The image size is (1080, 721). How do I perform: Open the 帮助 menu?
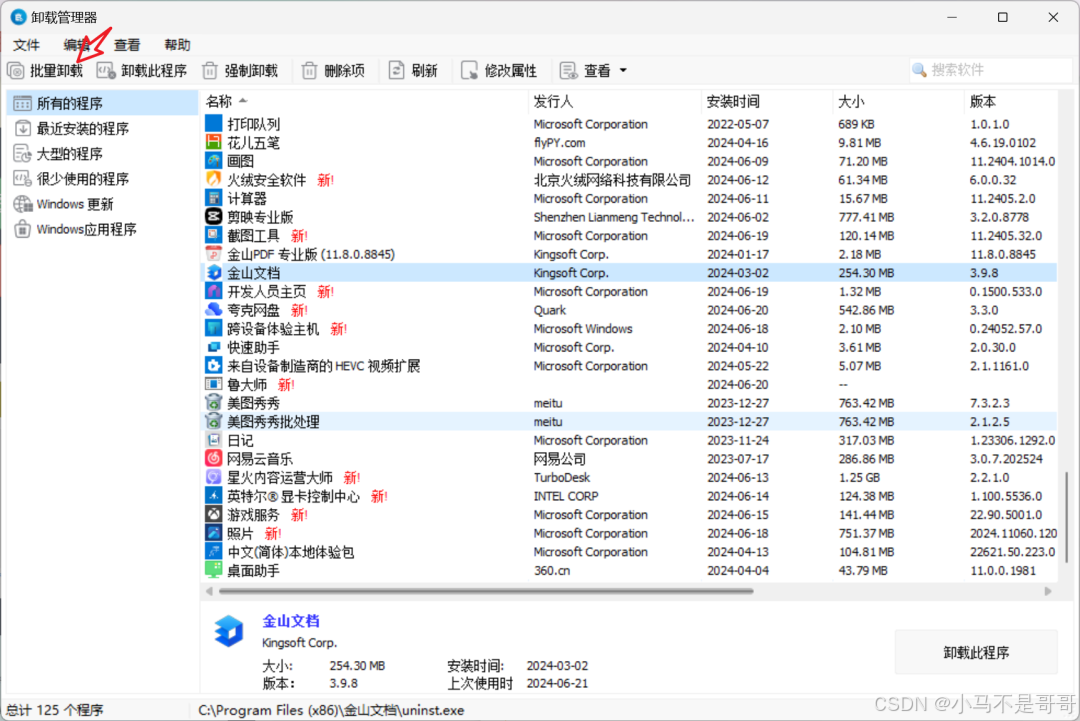pyautogui.click(x=177, y=45)
